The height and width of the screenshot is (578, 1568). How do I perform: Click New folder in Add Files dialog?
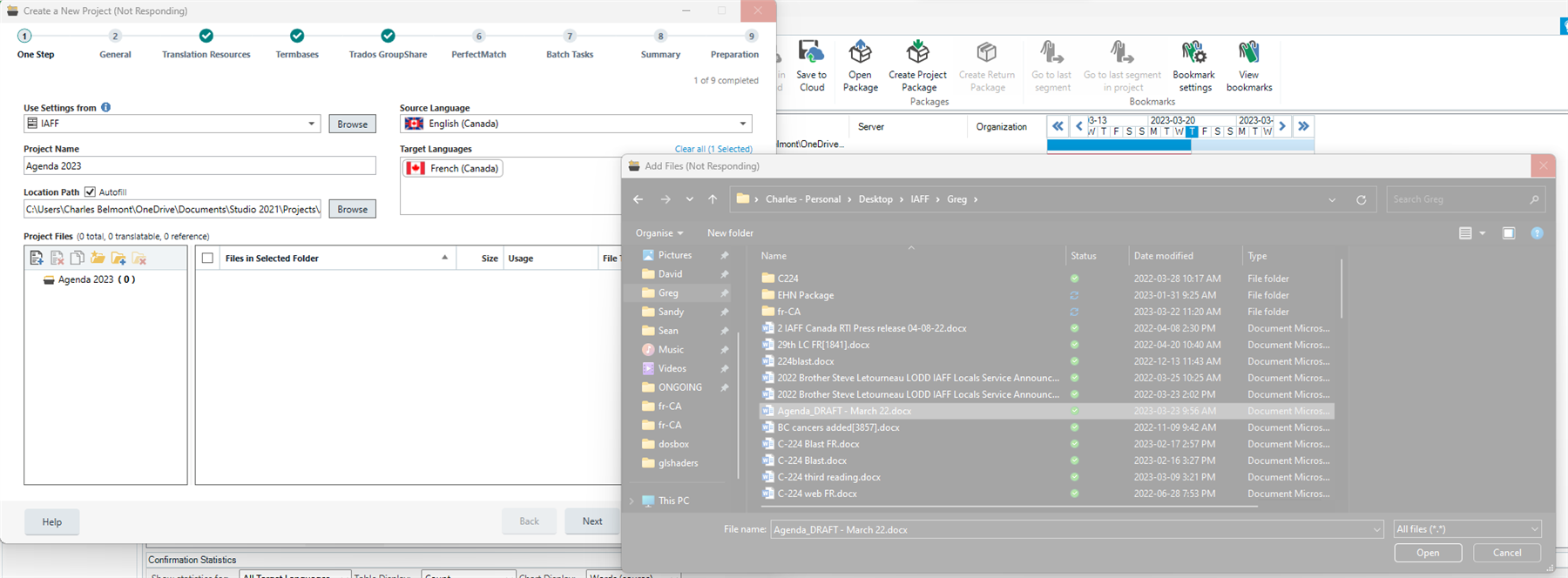(x=730, y=233)
